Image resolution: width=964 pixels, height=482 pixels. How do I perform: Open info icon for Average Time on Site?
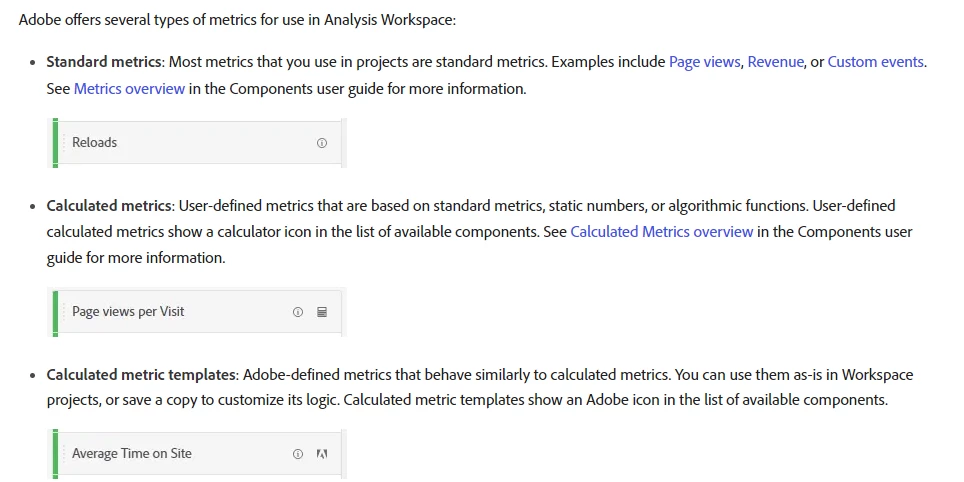298,454
